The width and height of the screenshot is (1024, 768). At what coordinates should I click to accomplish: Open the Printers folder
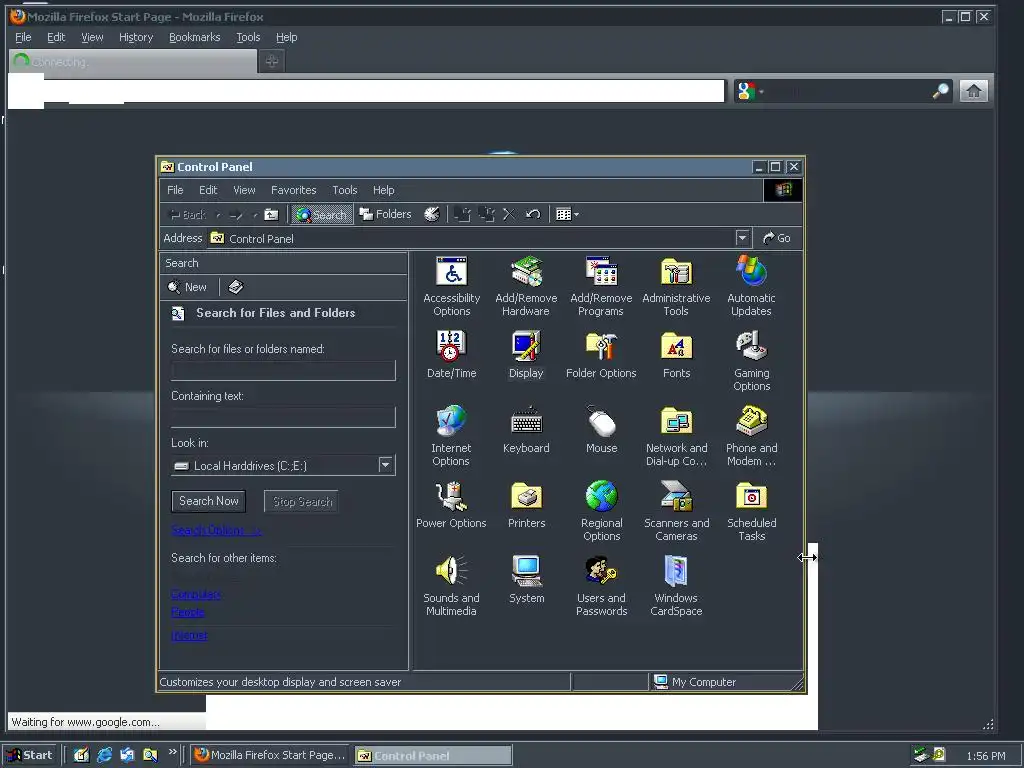526,505
